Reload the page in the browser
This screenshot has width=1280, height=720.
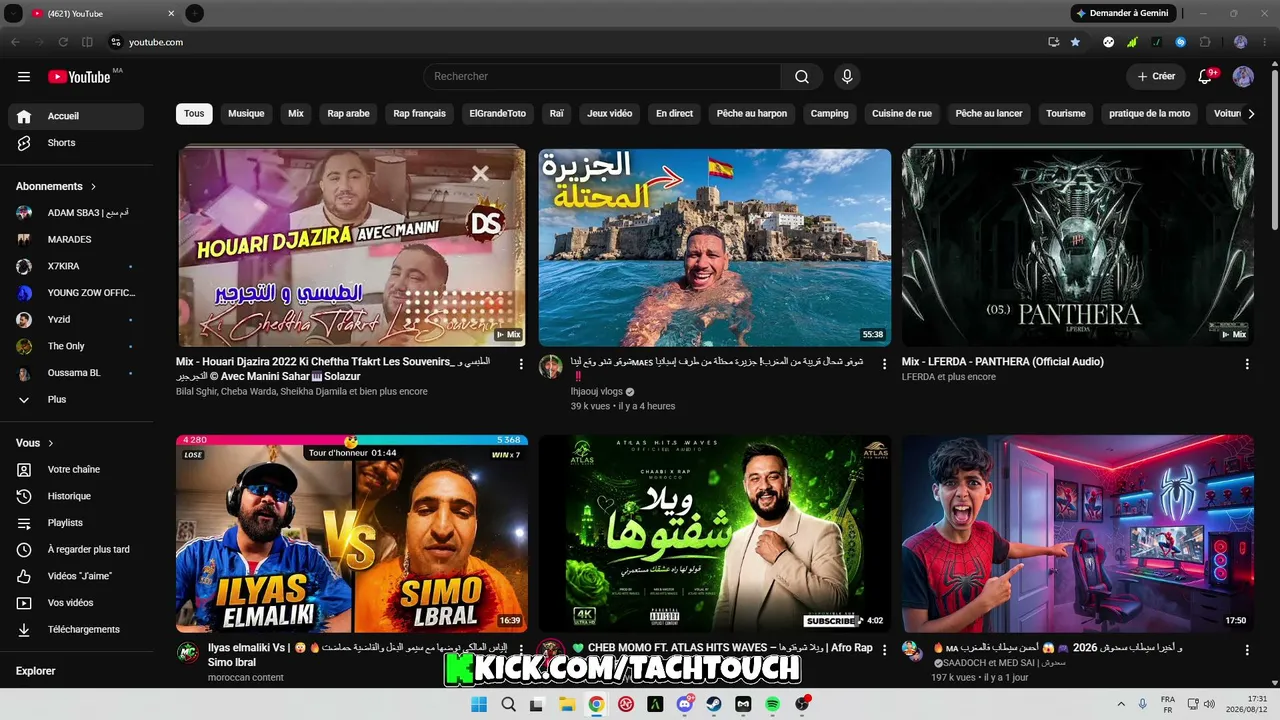pyautogui.click(x=63, y=42)
